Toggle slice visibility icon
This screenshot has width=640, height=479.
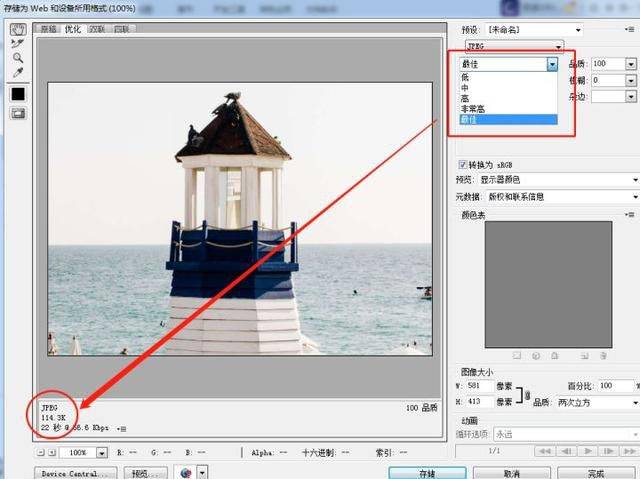click(x=18, y=113)
